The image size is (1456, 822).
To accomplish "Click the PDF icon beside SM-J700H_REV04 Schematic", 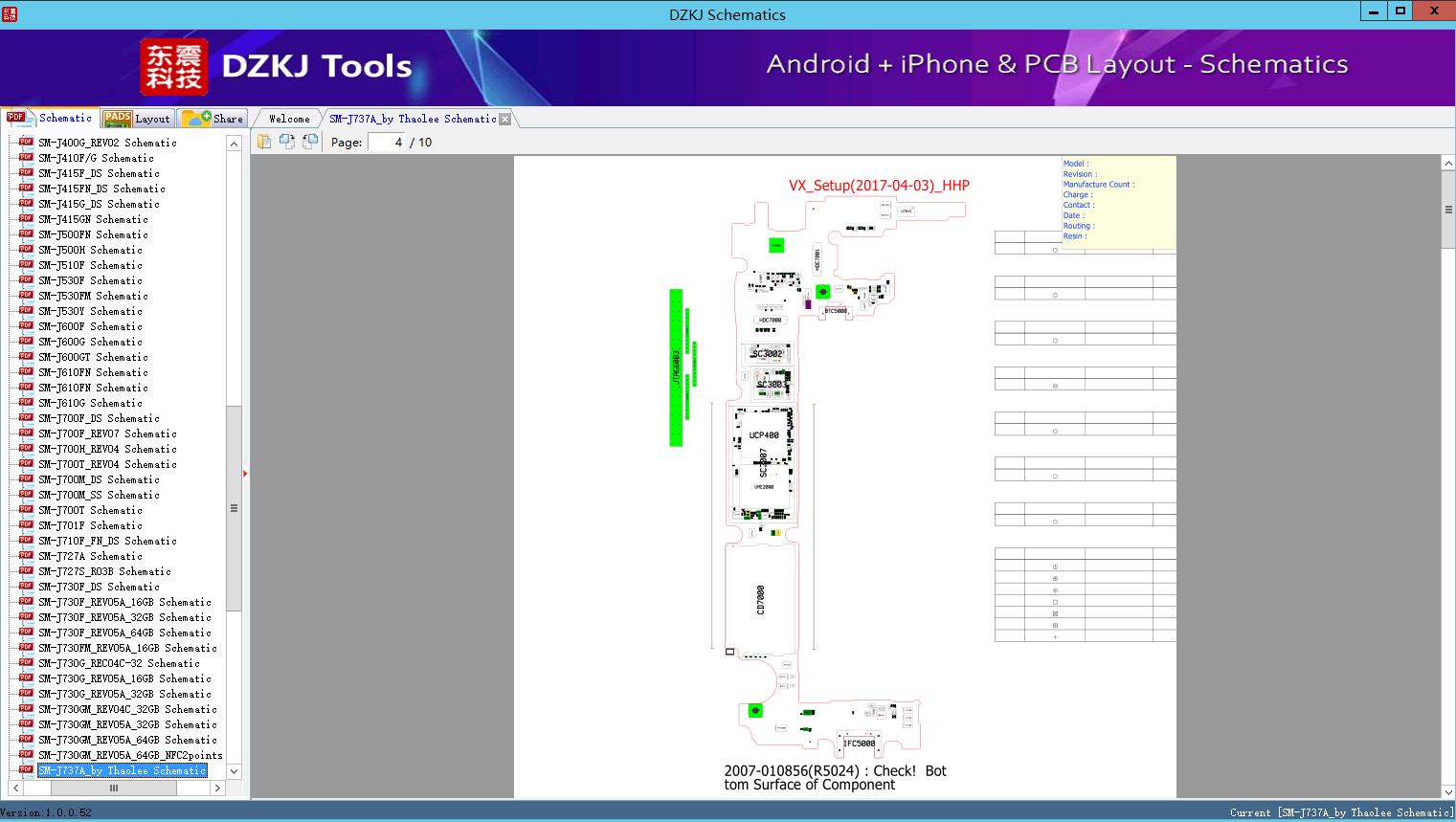I will click(26, 448).
